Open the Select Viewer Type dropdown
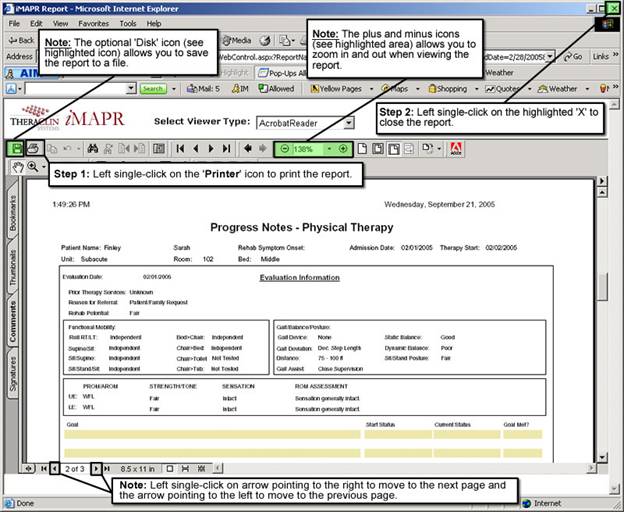 pos(347,123)
